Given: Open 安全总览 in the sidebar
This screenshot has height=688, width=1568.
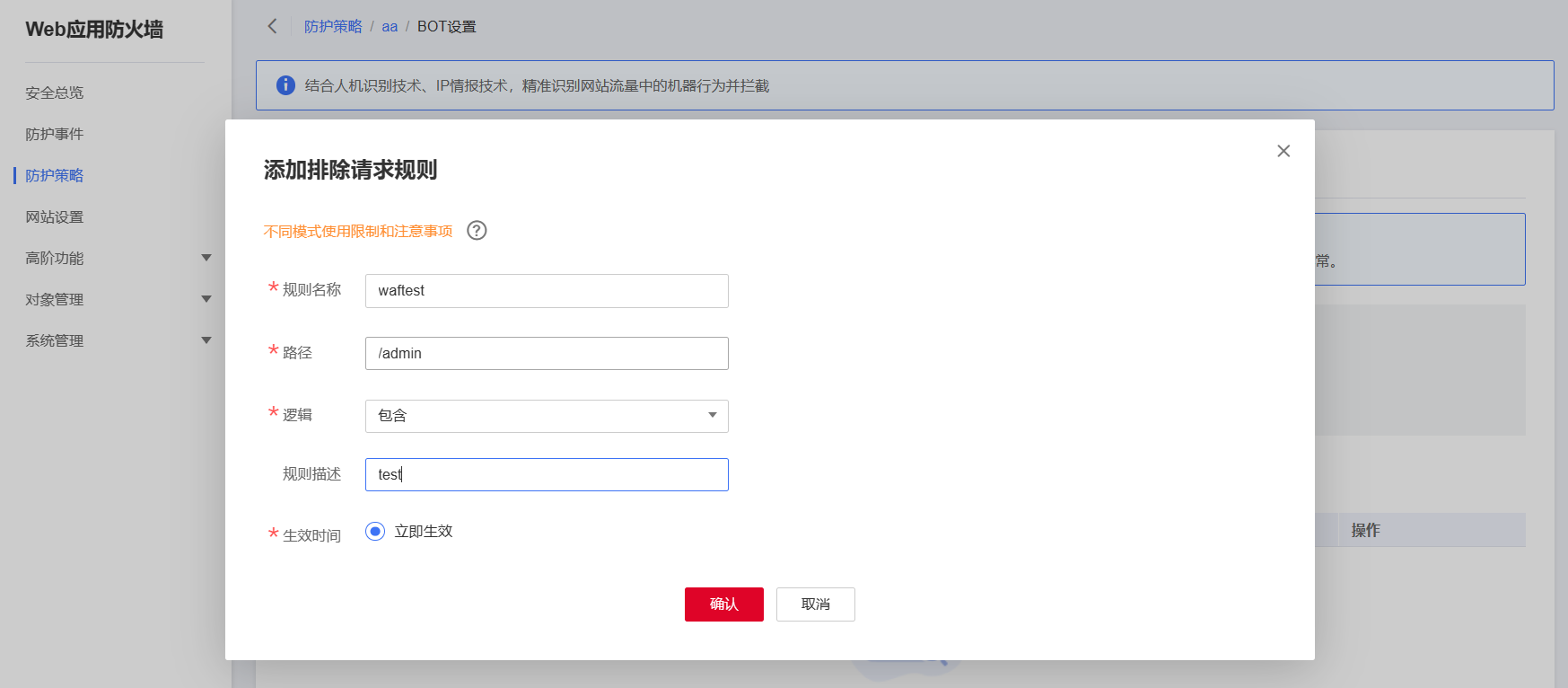Looking at the screenshot, I should click(55, 93).
